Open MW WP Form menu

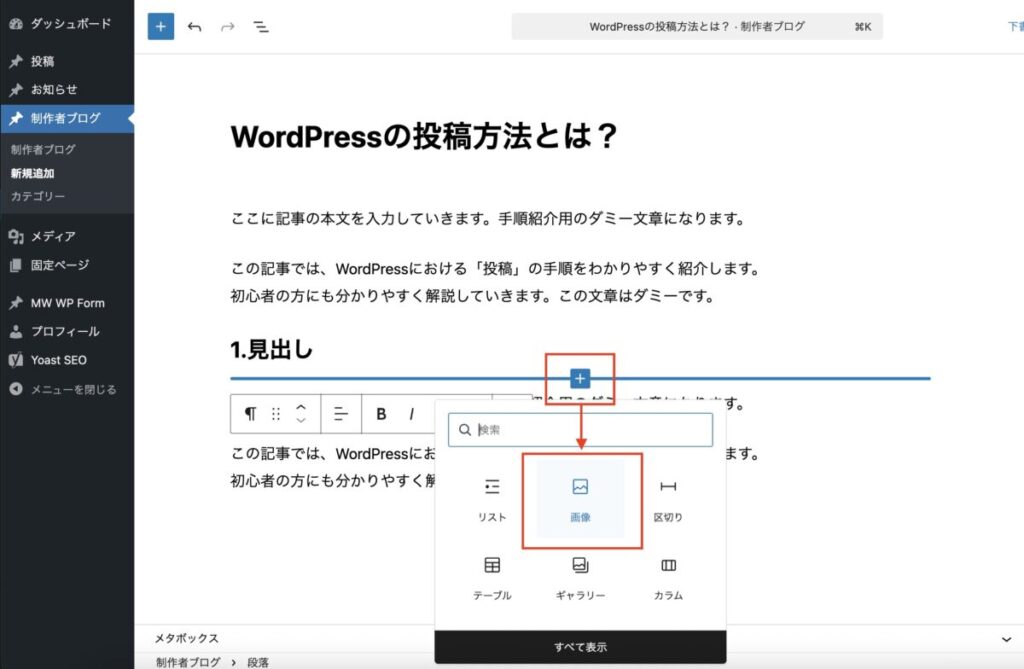(65, 303)
